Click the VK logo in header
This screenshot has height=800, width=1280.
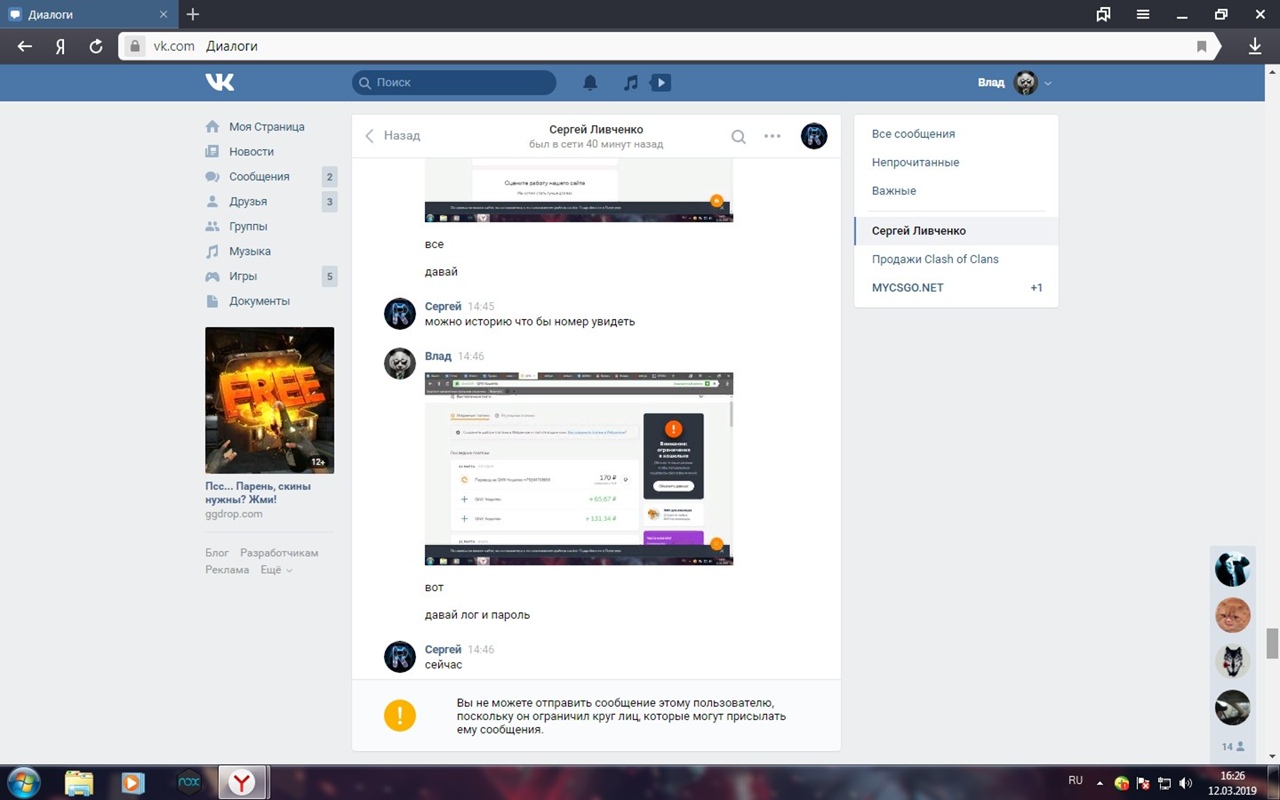pyautogui.click(x=219, y=82)
